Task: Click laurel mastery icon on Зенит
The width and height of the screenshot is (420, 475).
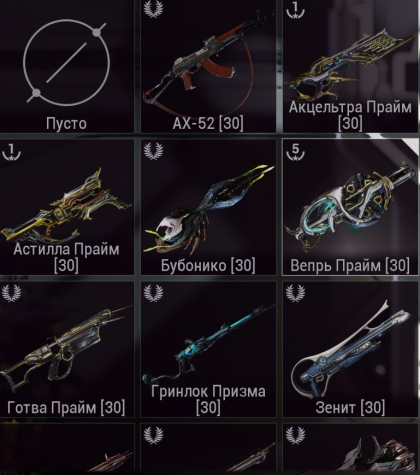Action: click(x=296, y=293)
